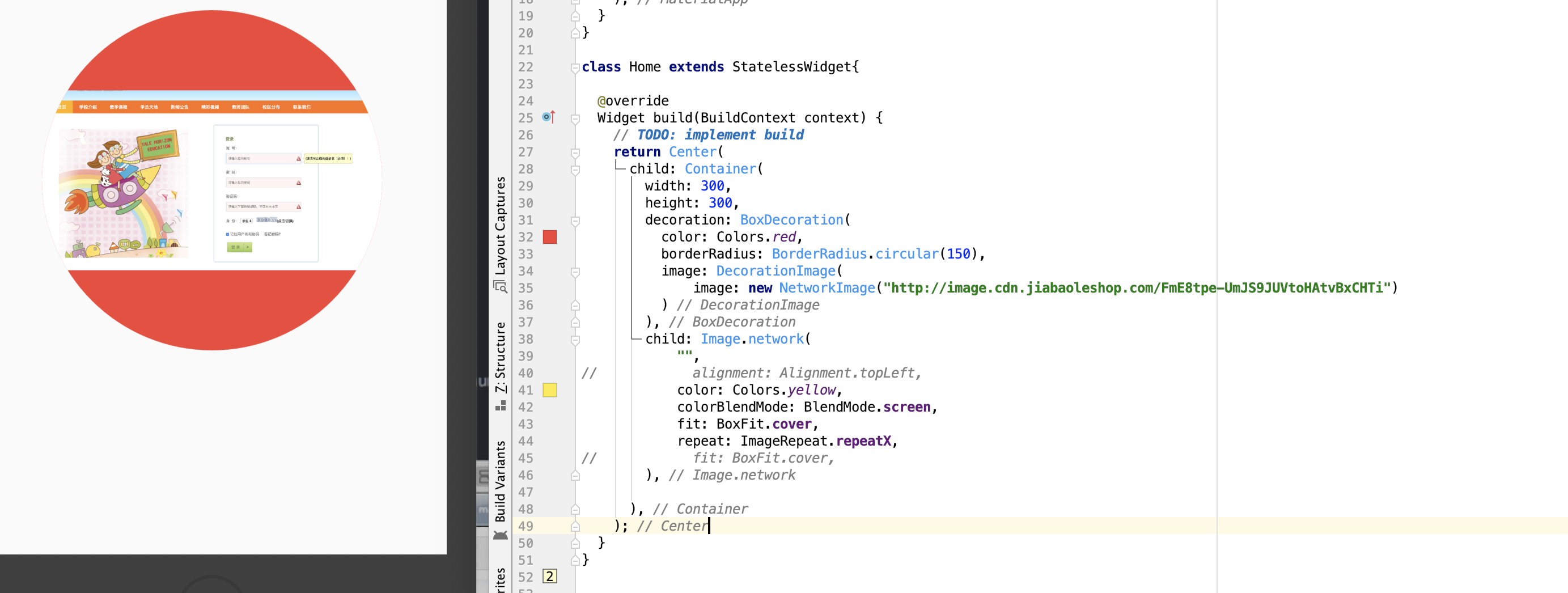Click the fold end marker on line 20
The width and height of the screenshot is (1568, 593).
pyautogui.click(x=575, y=33)
